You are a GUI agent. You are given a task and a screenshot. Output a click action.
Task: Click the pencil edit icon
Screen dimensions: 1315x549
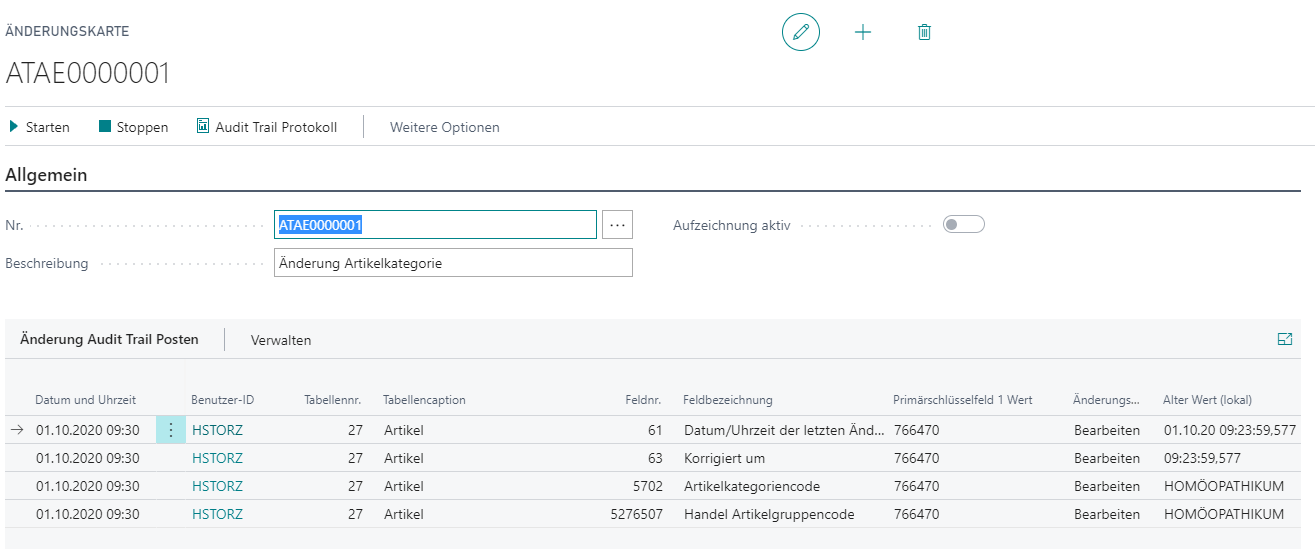tap(800, 33)
